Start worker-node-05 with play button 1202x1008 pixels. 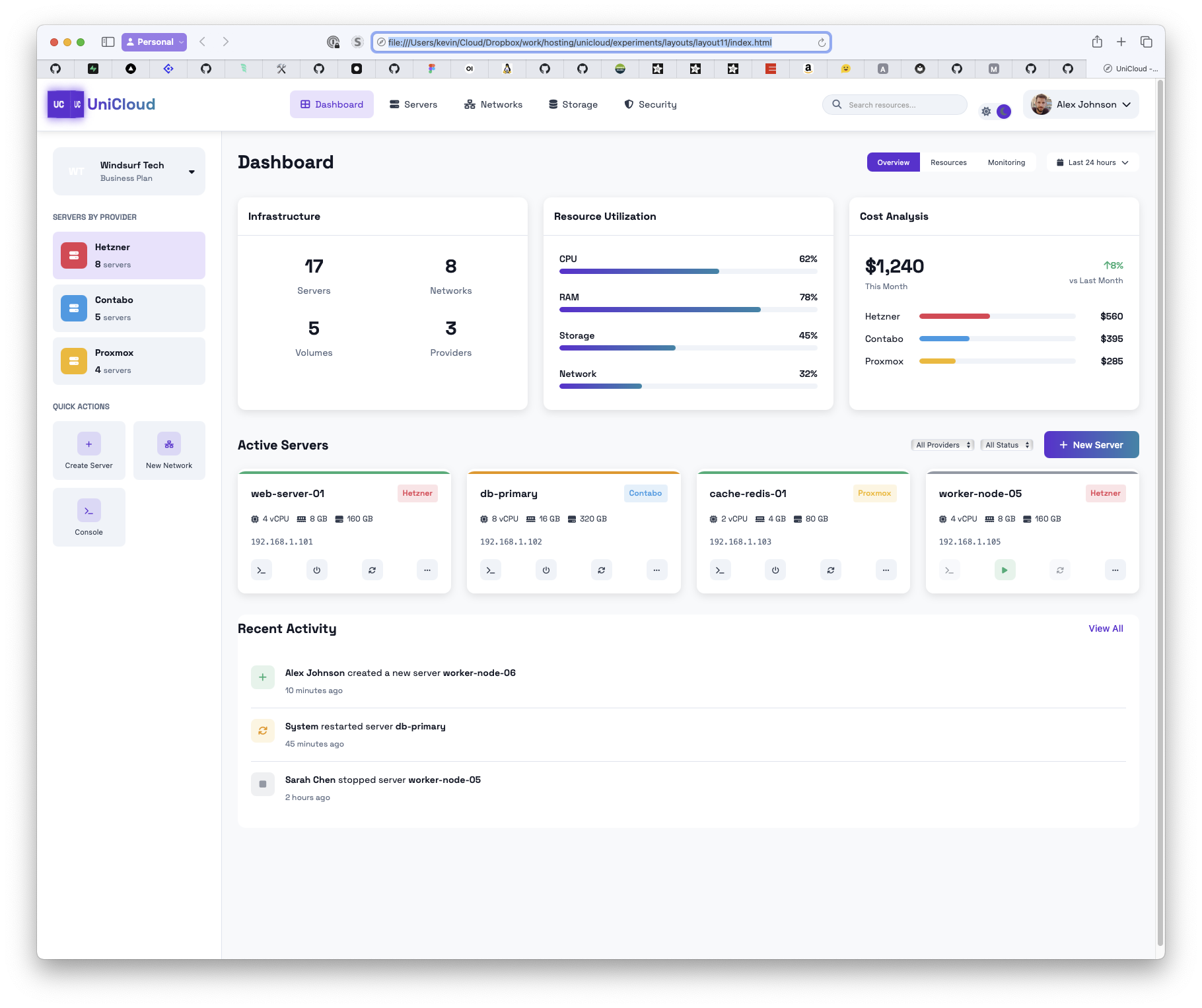[1005, 570]
